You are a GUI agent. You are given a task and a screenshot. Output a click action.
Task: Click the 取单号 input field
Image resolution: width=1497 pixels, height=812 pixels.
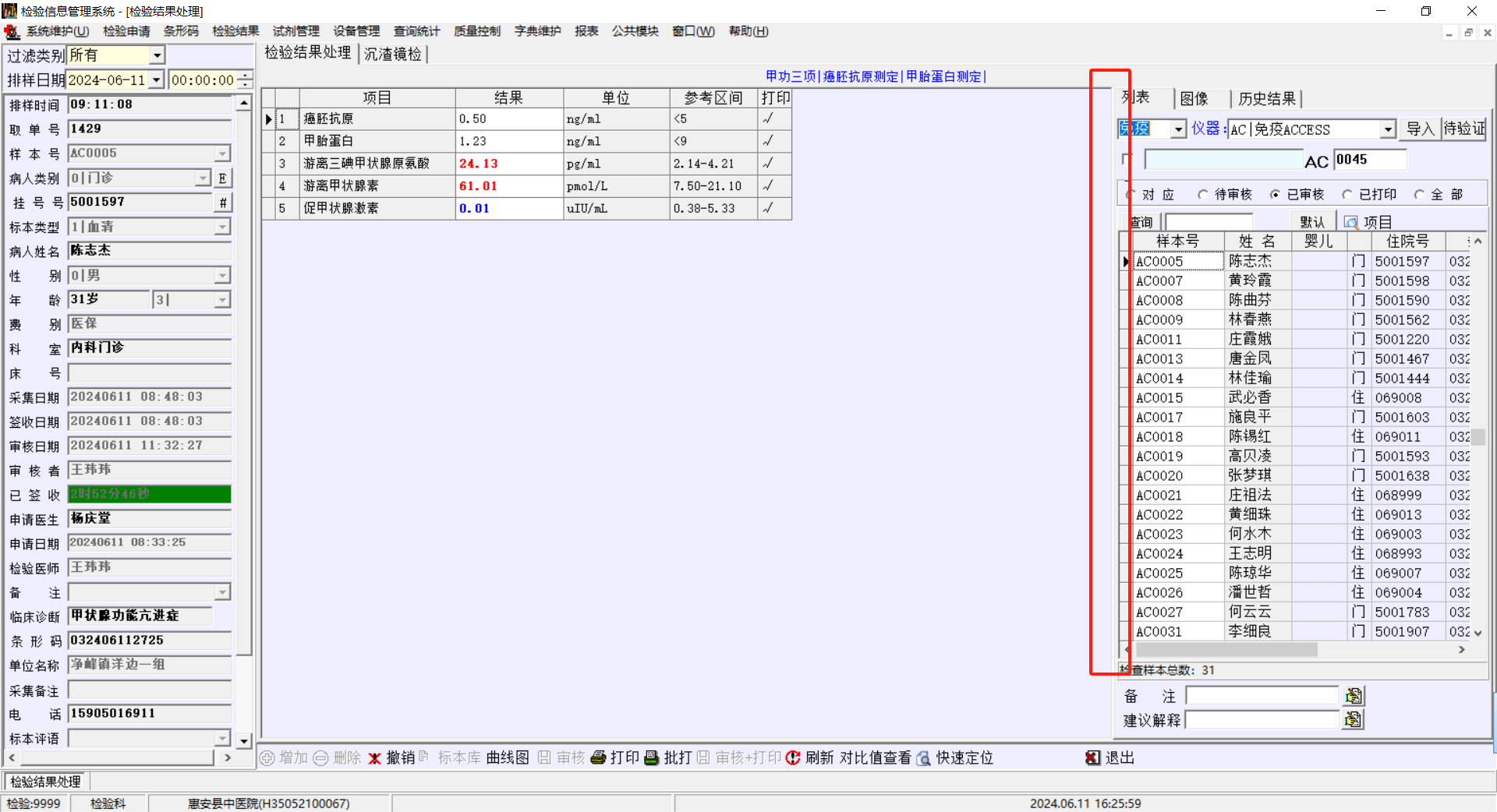point(150,129)
